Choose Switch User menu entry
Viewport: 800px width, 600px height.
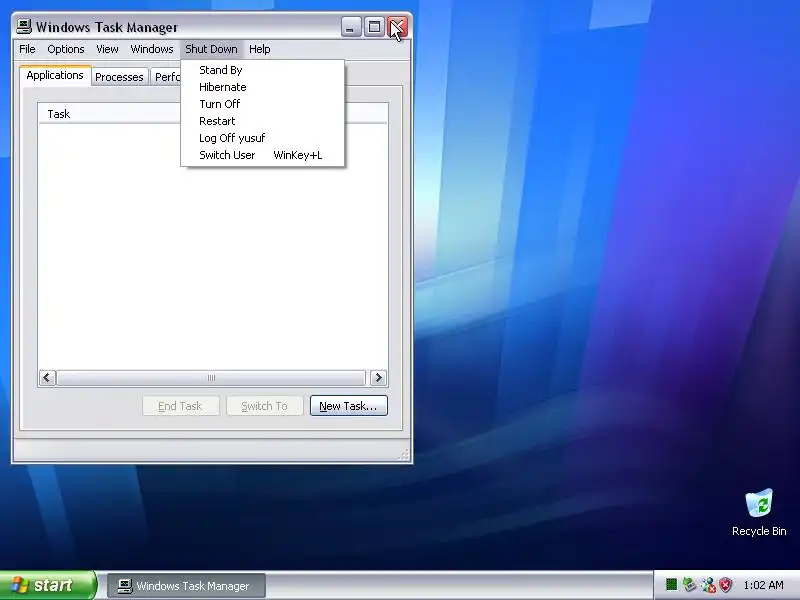point(263,155)
